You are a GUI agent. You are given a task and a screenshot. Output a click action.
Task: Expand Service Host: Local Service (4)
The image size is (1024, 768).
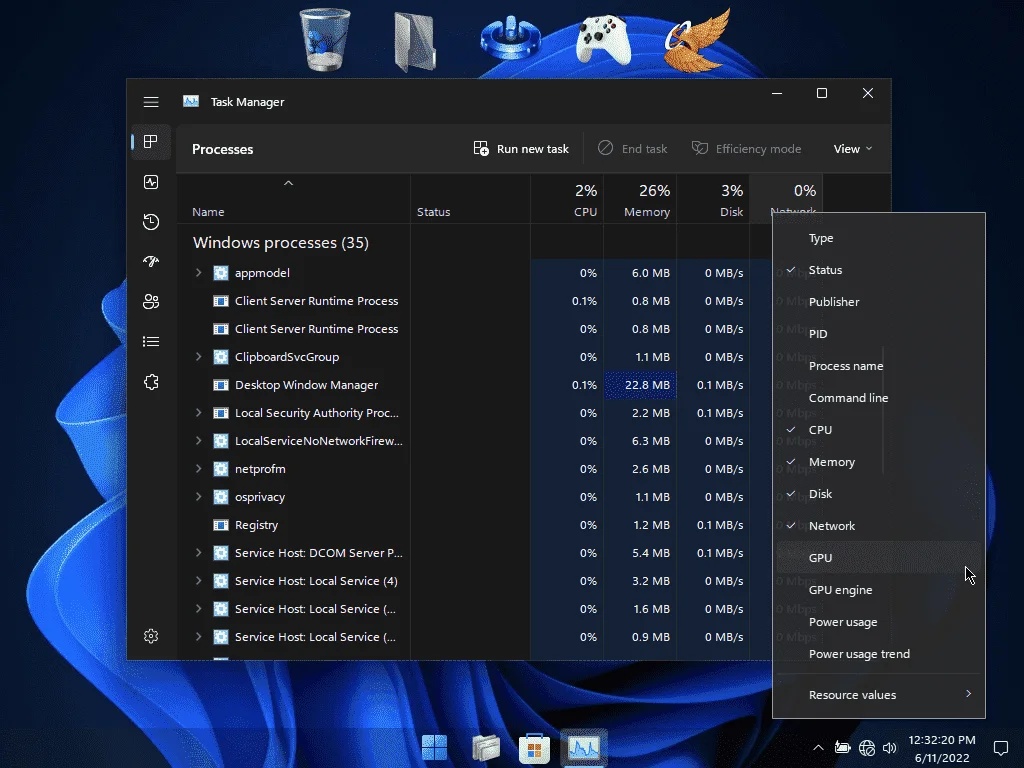click(x=199, y=581)
